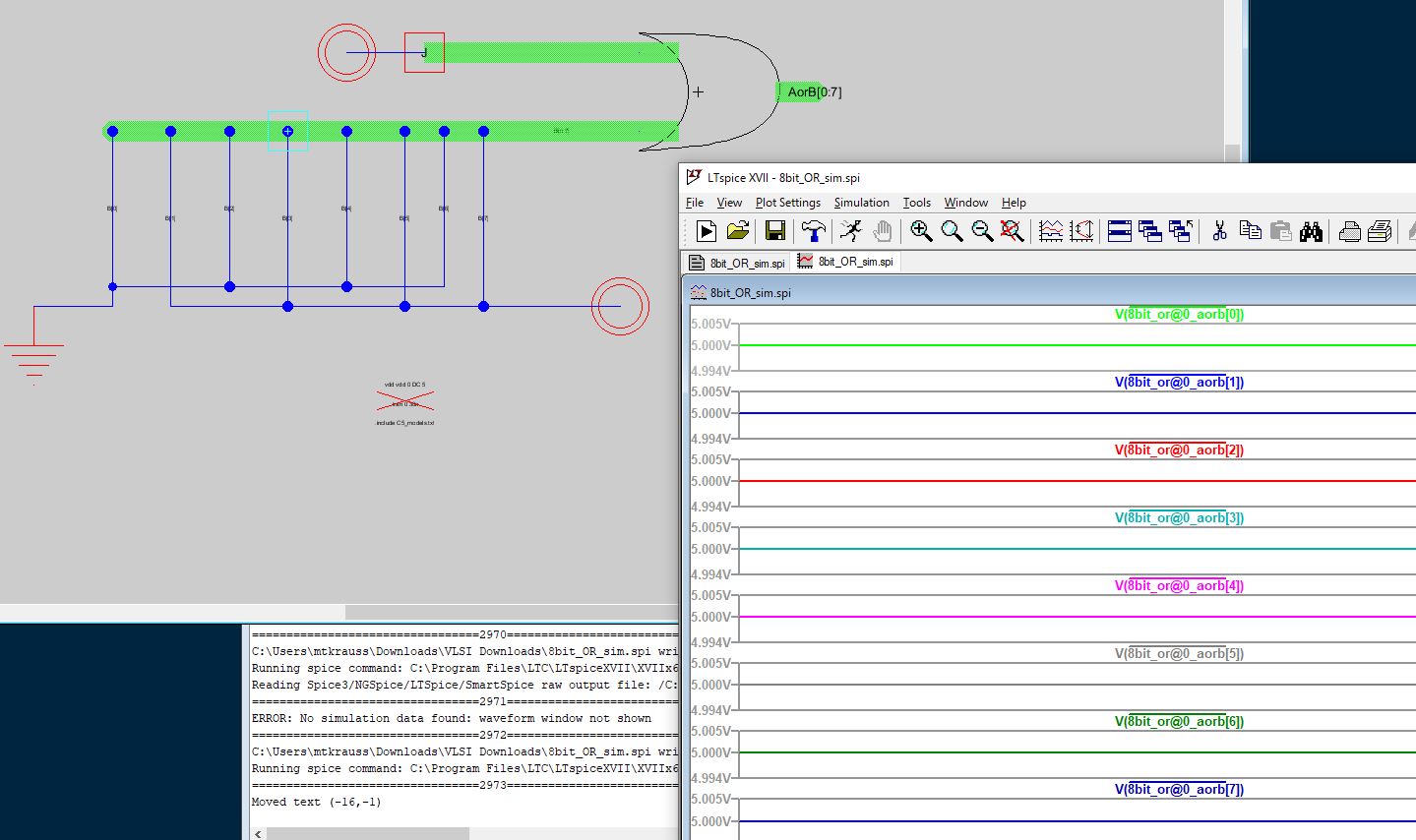Viewport: 1416px width, 840px height.
Task: Click the console horizontal scrollbar left arrow
Action: coord(259,833)
